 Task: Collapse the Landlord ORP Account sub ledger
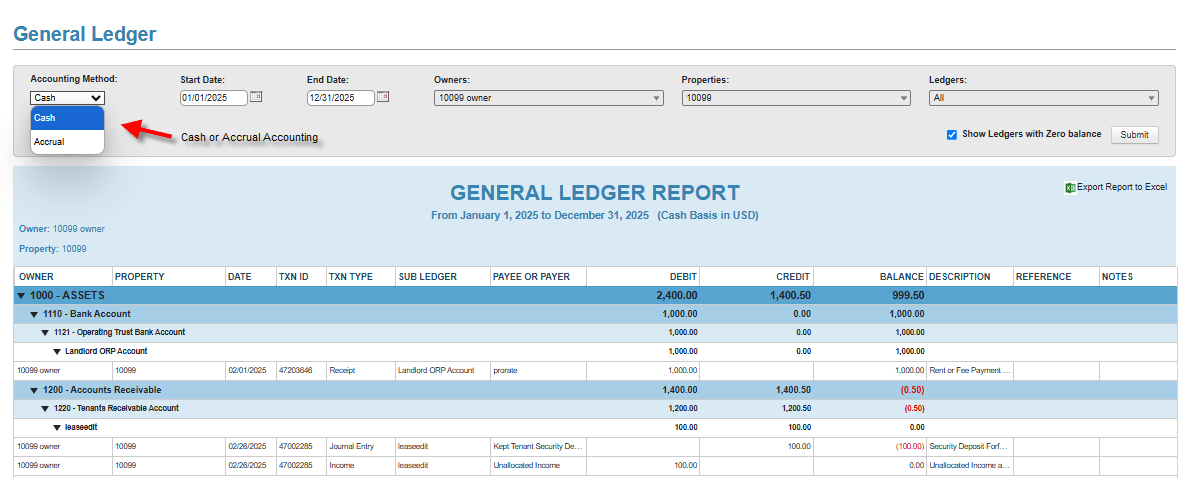57,351
